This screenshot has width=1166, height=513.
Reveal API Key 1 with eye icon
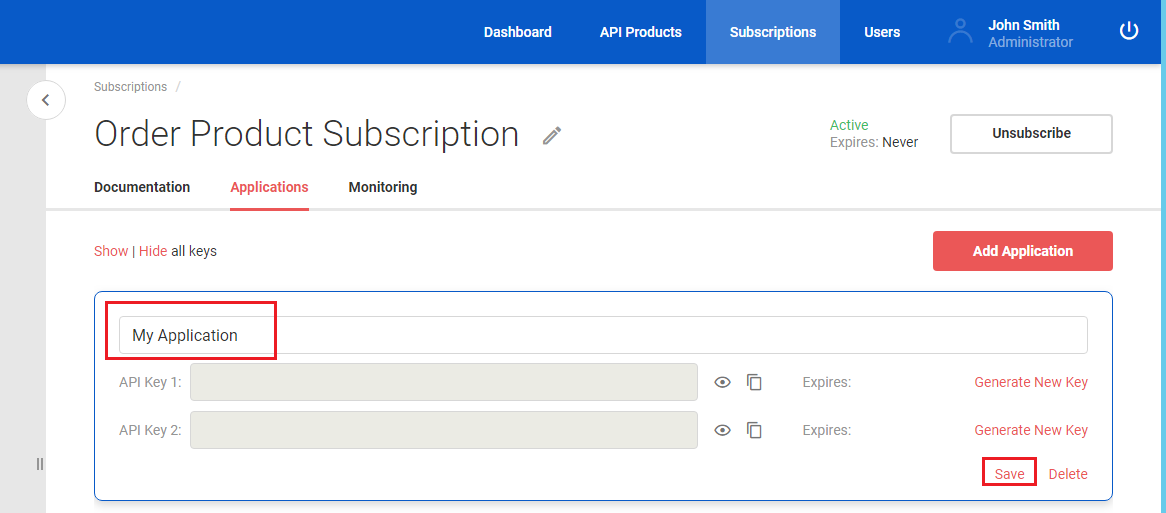point(722,382)
